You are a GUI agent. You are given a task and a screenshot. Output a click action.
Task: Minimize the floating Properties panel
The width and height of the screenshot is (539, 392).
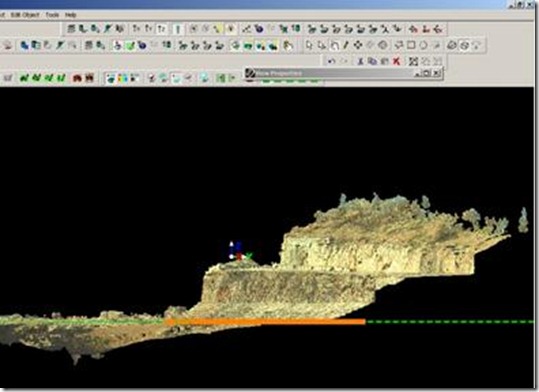418,73
